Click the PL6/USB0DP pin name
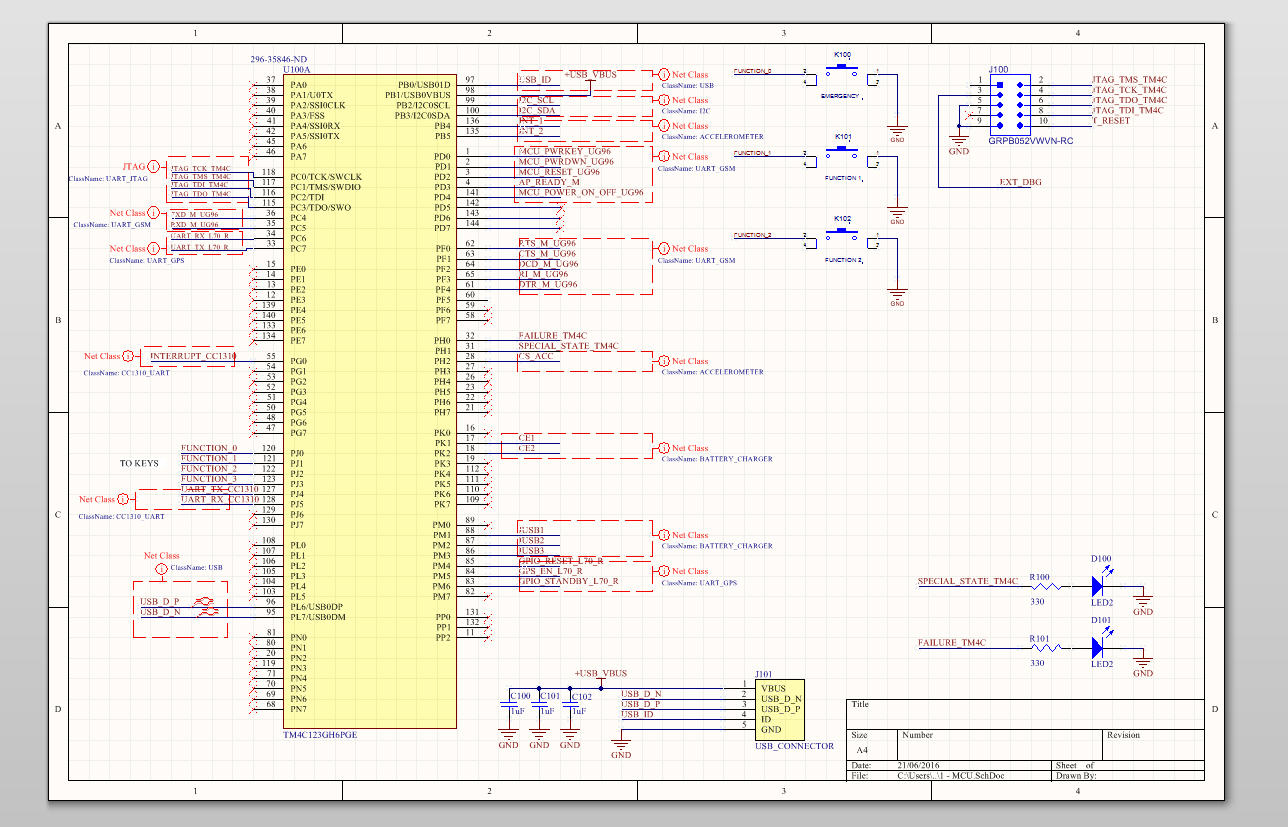 pos(317,607)
